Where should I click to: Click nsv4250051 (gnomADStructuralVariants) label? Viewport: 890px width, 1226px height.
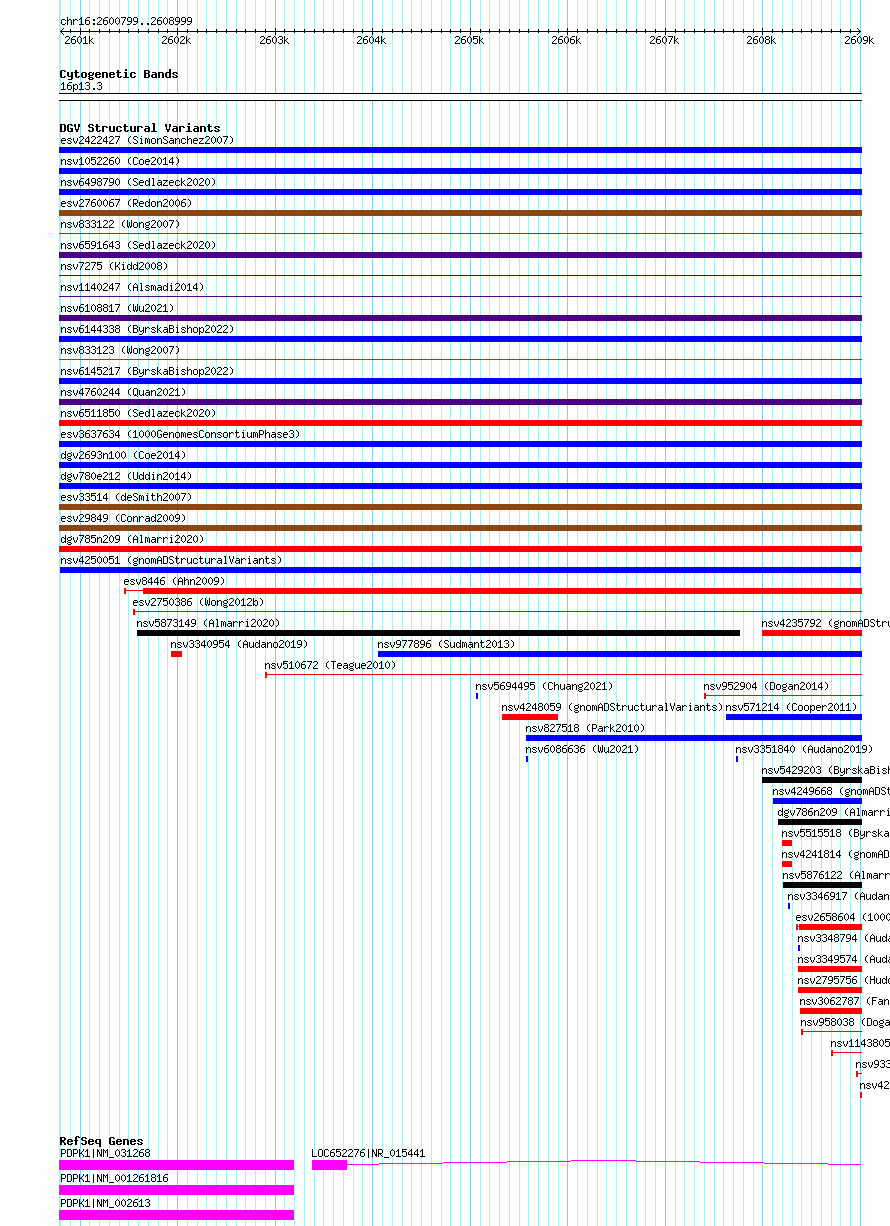171,560
